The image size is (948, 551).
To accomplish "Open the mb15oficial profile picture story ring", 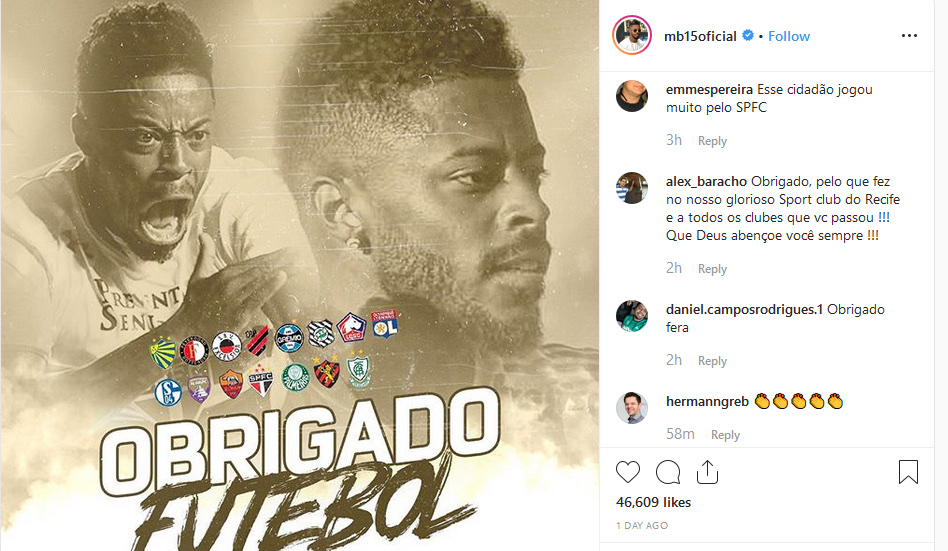I will coord(632,35).
